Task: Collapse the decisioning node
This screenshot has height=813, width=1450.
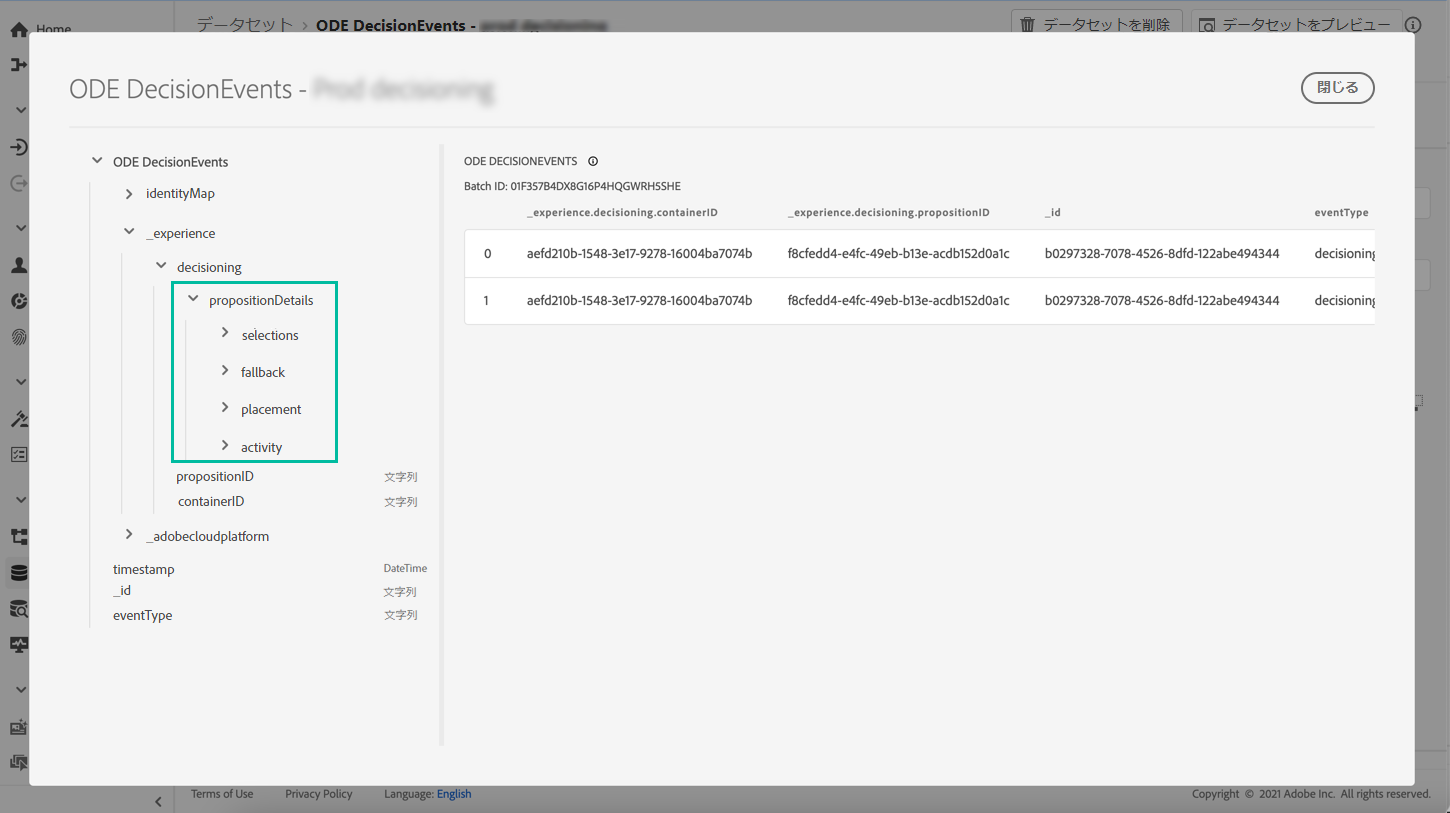Action: point(161,266)
